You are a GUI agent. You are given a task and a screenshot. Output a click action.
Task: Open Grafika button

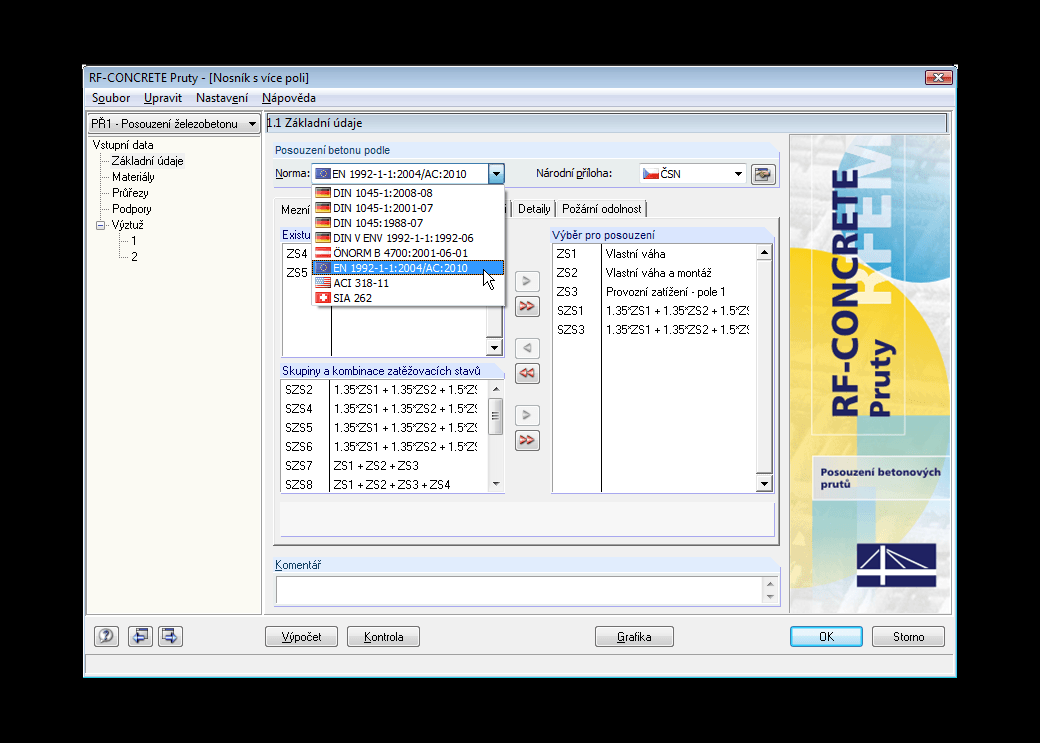click(634, 637)
